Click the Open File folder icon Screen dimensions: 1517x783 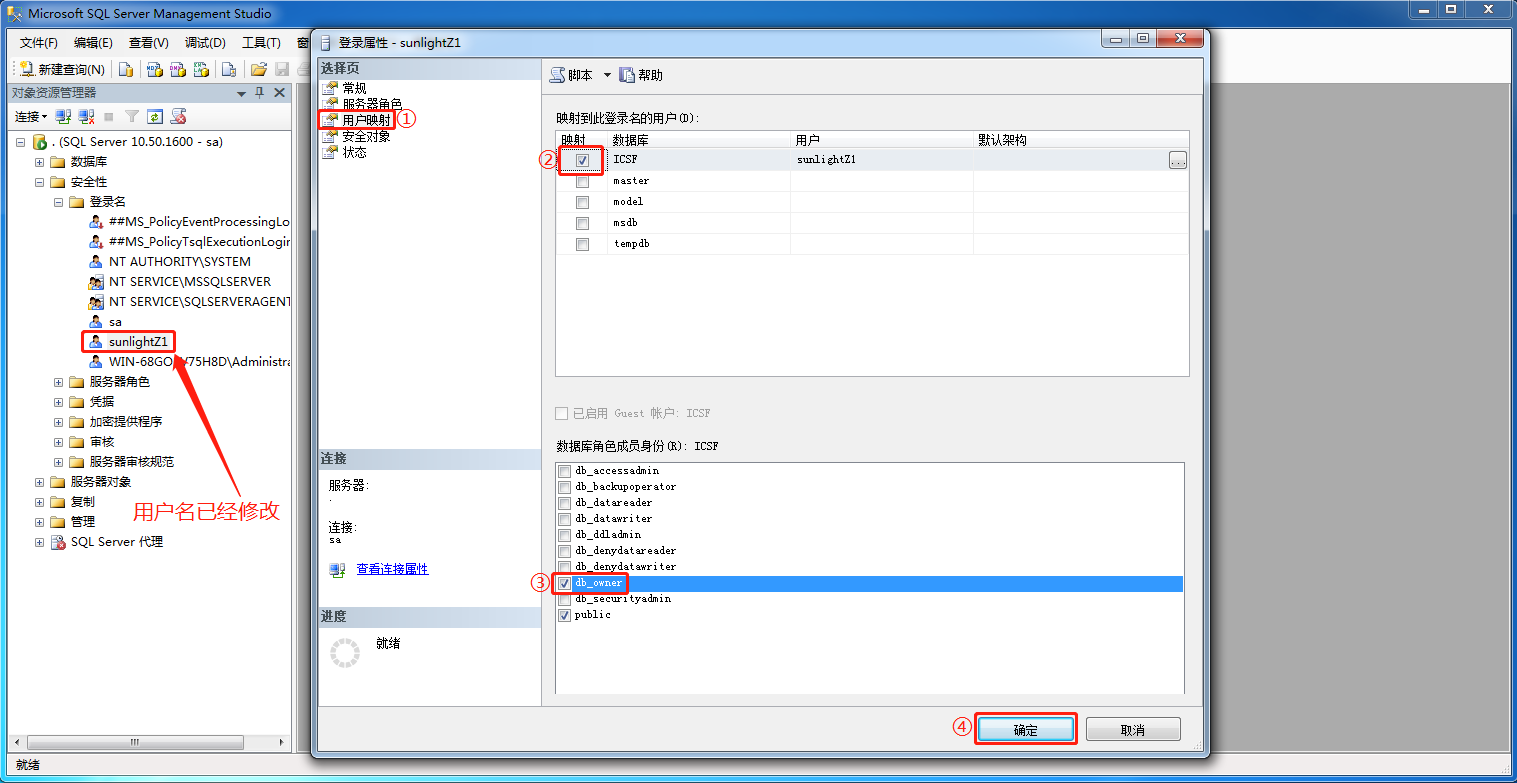click(259, 70)
